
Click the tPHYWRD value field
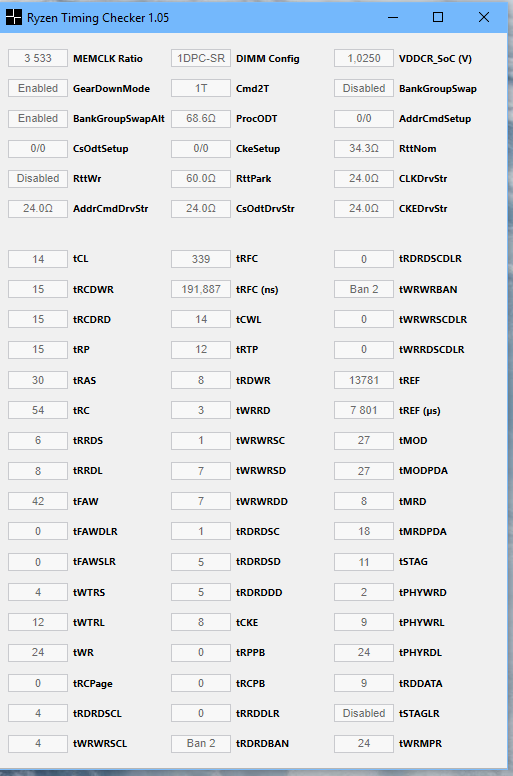pos(364,592)
